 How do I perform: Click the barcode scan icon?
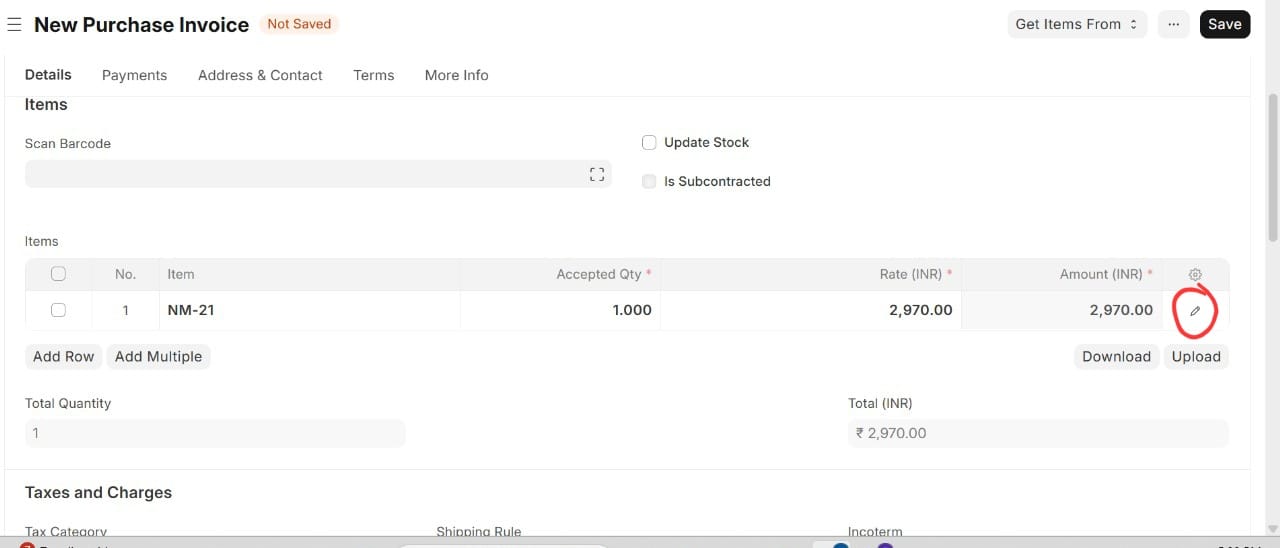[597, 175]
